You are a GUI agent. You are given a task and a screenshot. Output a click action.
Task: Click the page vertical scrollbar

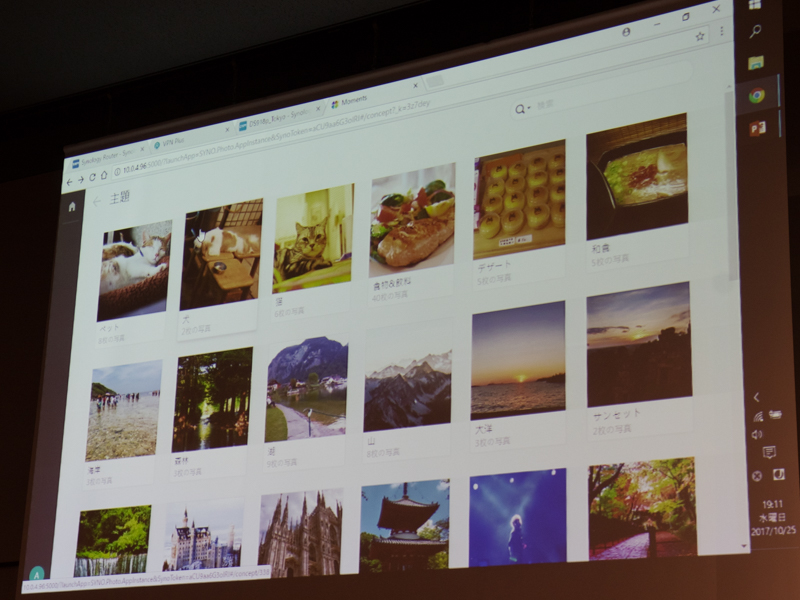[x=732, y=186]
